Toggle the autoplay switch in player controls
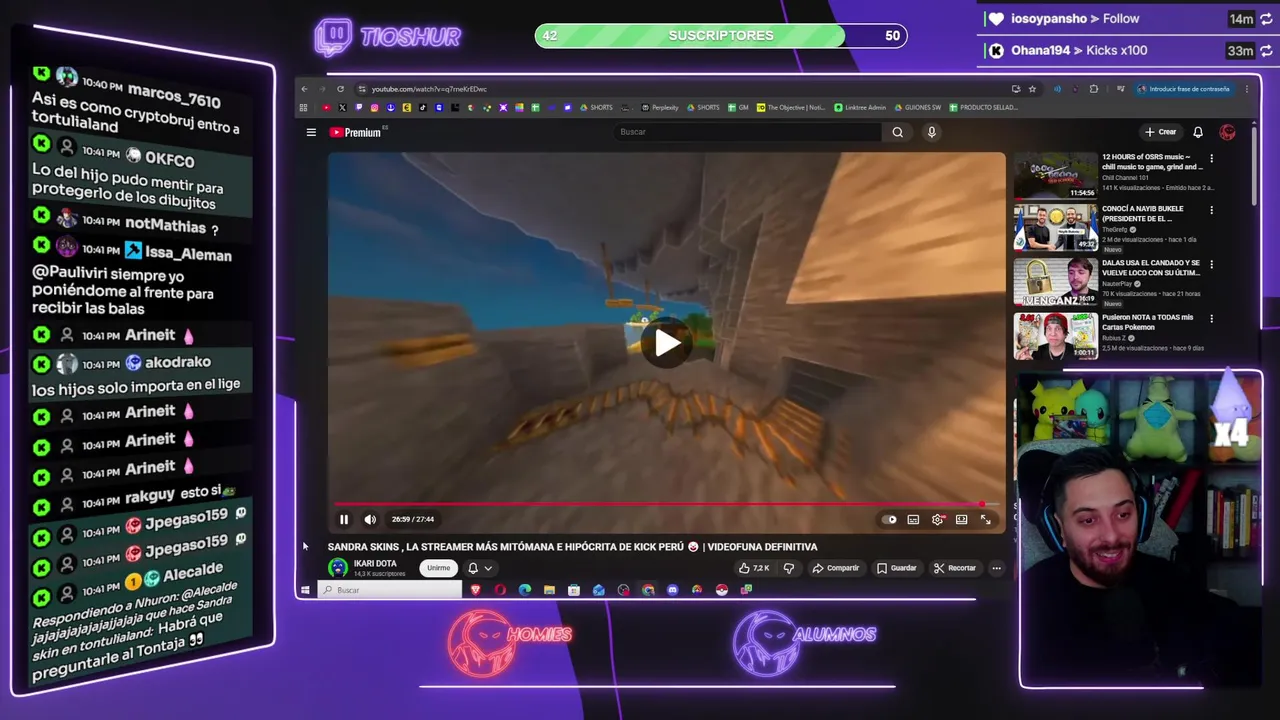This screenshot has height=720, width=1280. (889, 519)
